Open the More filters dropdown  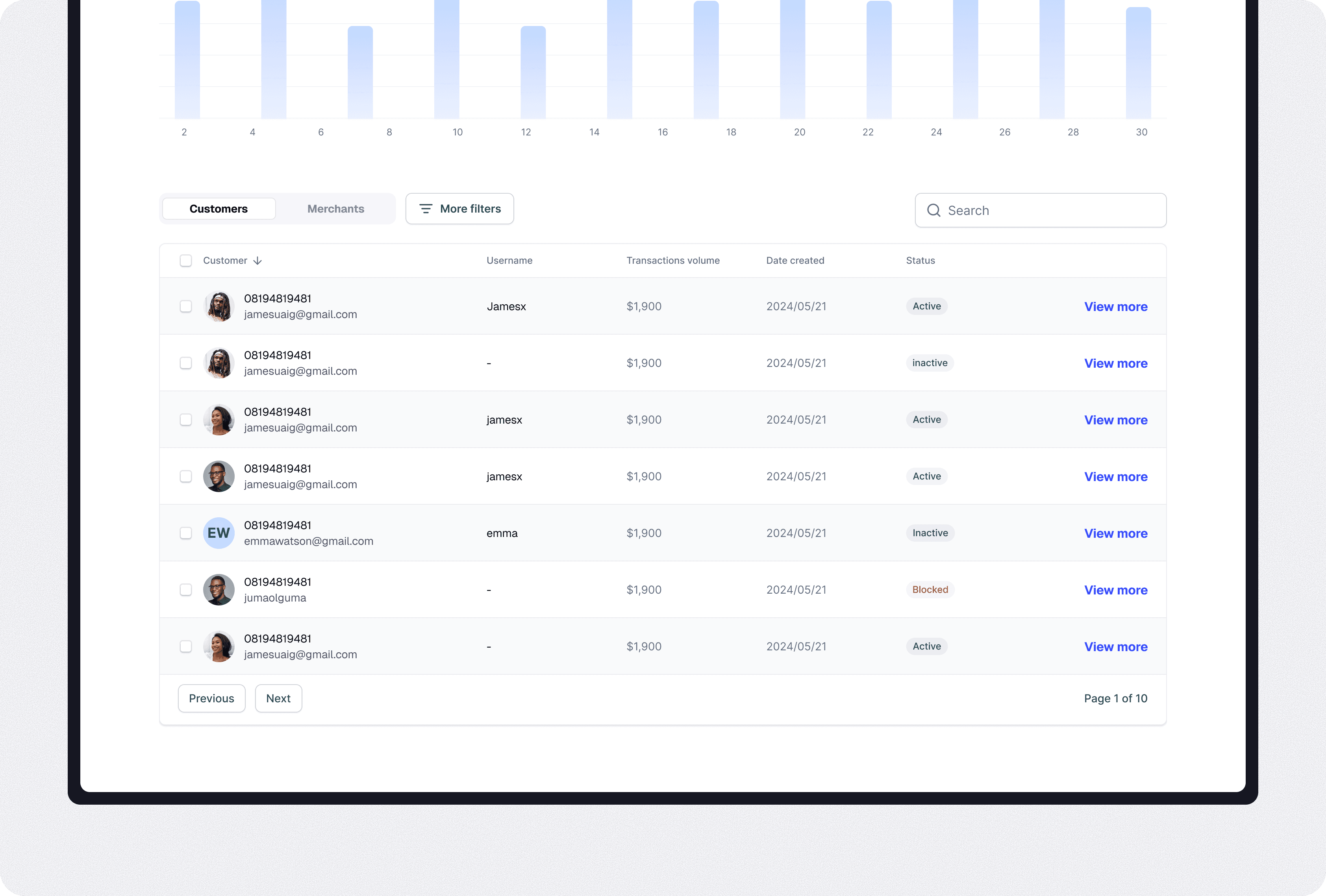[459, 209]
